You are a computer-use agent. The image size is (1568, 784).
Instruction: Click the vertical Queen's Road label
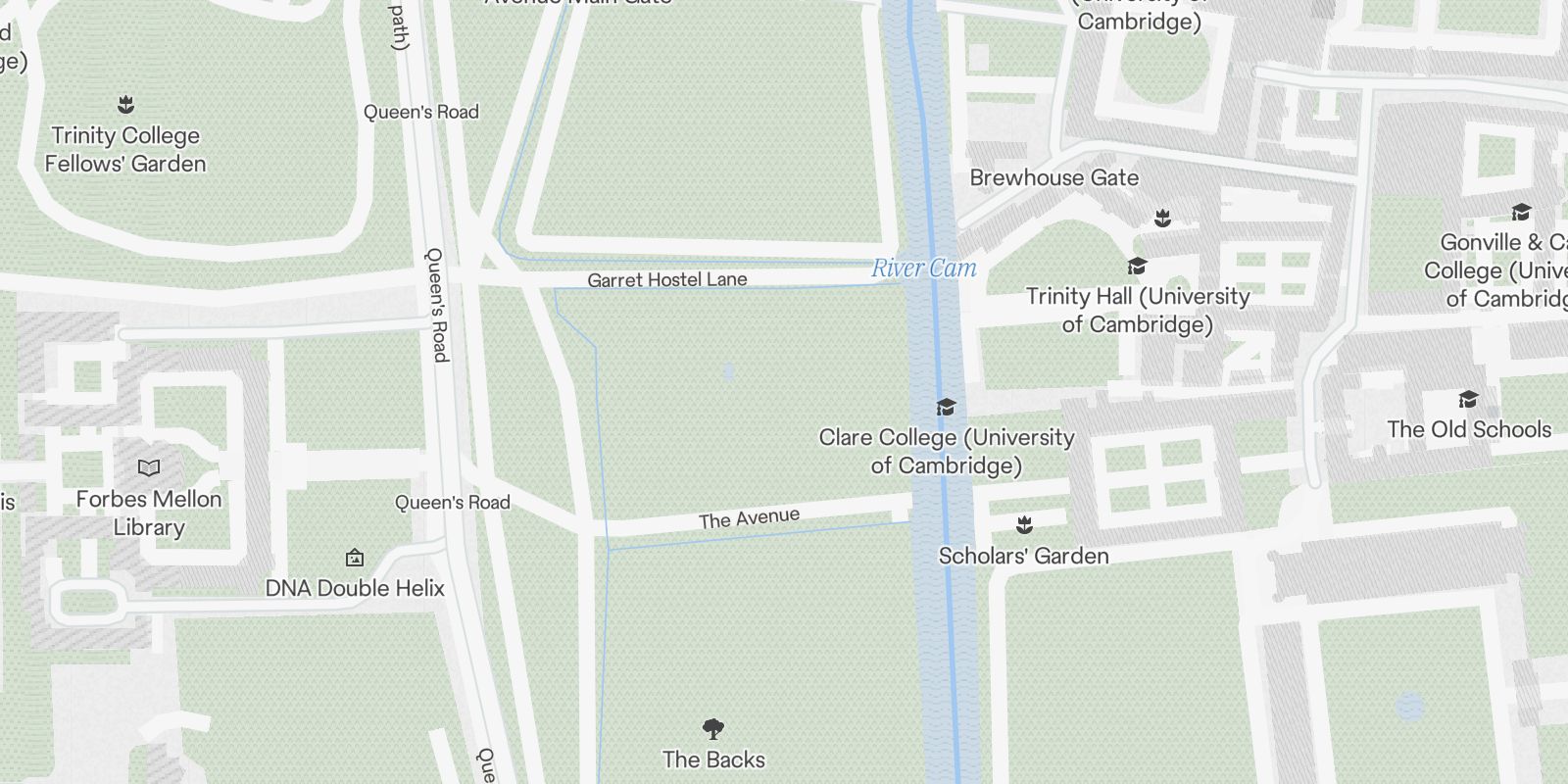point(437,305)
